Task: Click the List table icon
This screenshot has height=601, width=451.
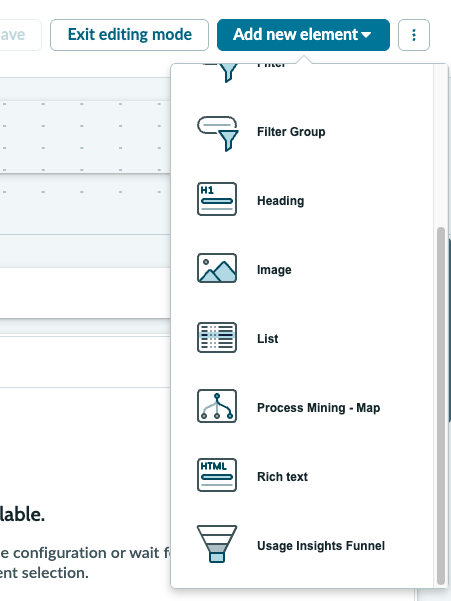Action: [x=217, y=337]
